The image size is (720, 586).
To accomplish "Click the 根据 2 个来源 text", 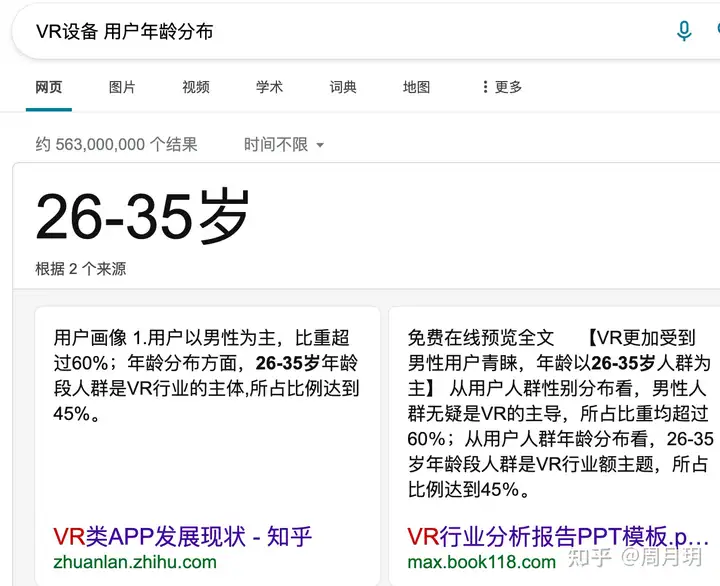I will 81,269.
